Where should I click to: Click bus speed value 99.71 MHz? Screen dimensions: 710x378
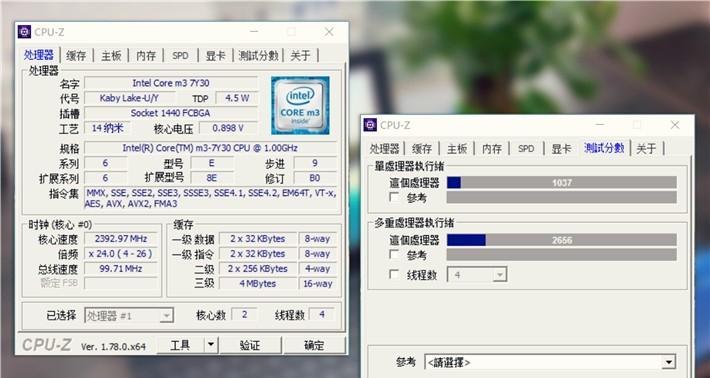pyautogui.click(x=121, y=268)
